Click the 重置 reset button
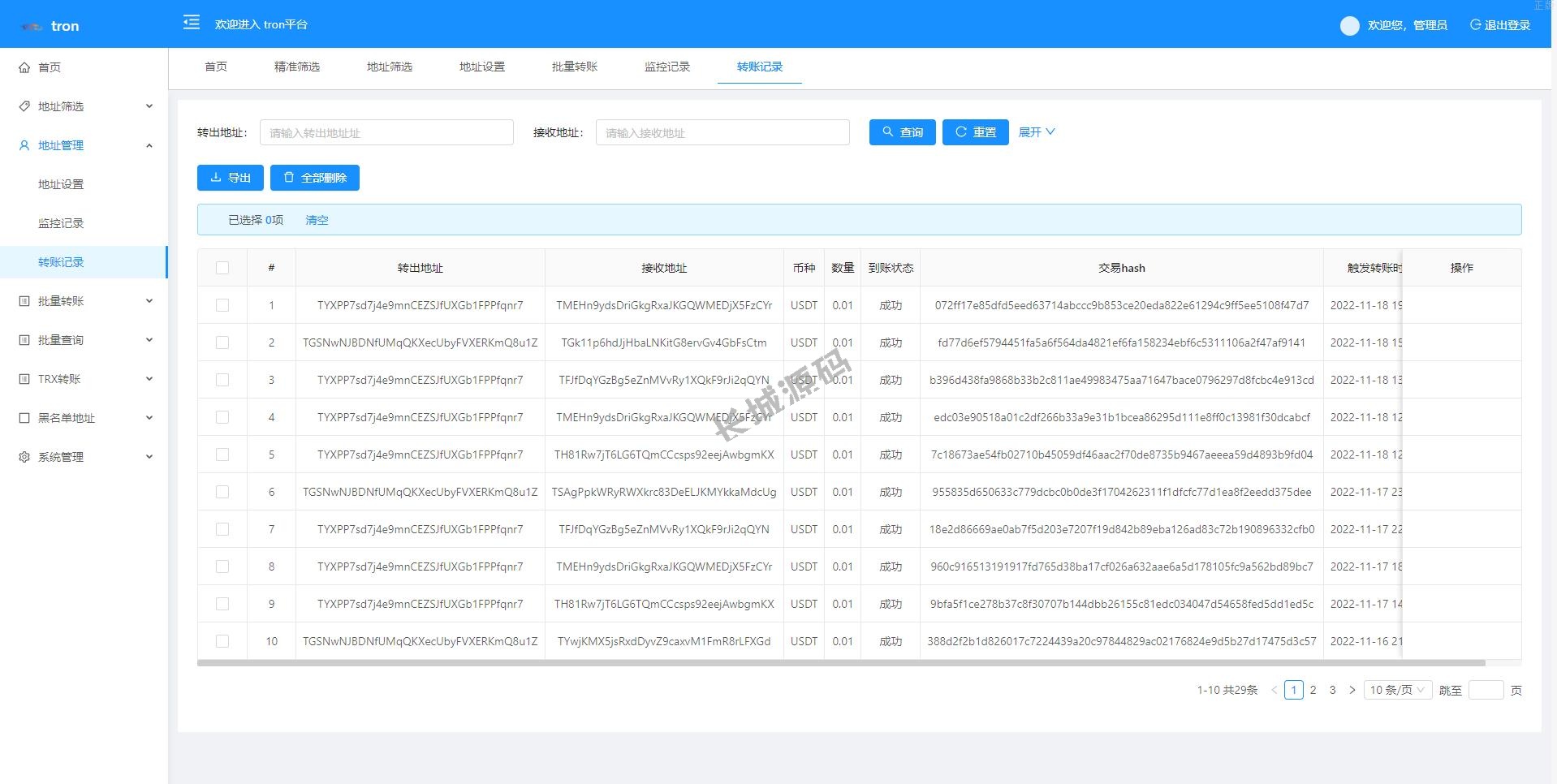The image size is (1557, 784). (976, 132)
